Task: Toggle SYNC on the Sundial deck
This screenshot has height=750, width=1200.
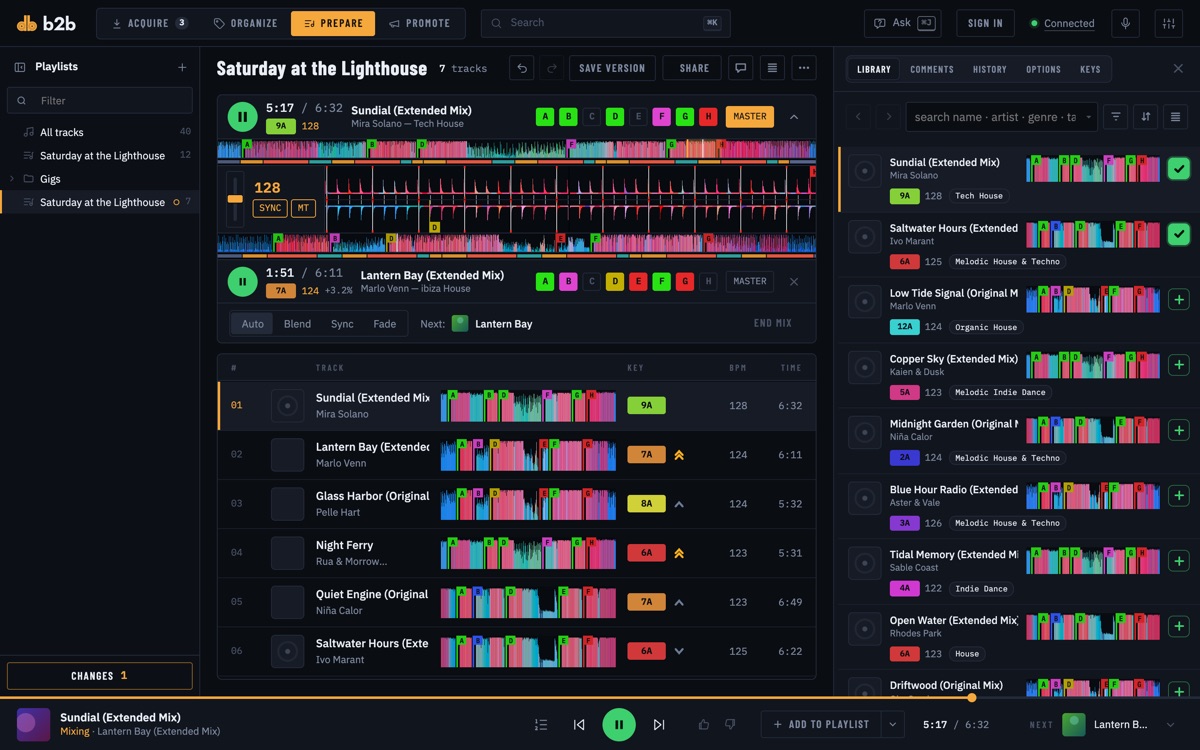Action: pos(270,208)
